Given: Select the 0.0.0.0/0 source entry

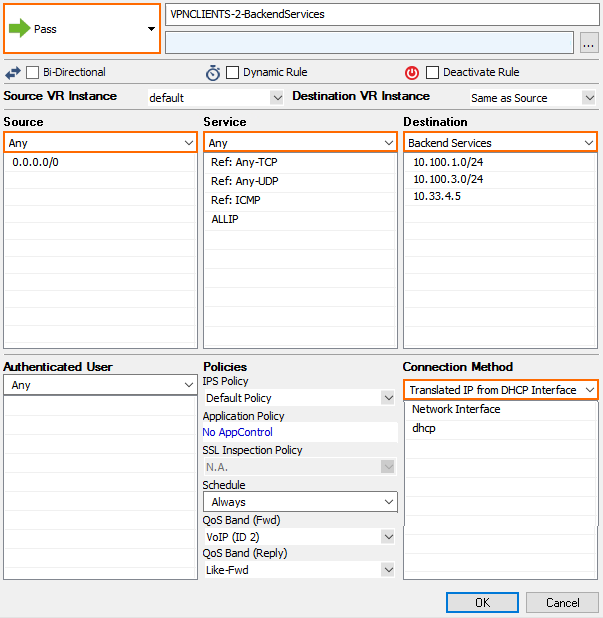Looking at the screenshot, I should tap(100, 162).
